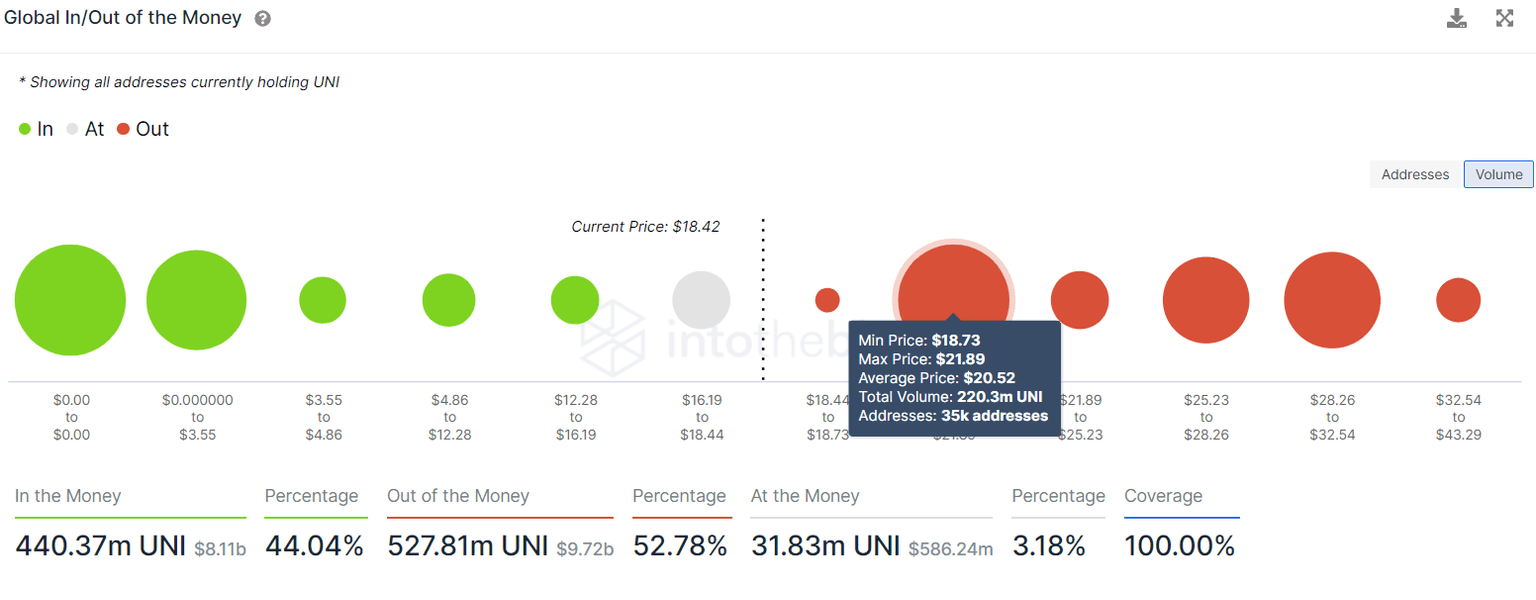Click the help question mark icon
Screen dimensions: 1536x600
262,19
